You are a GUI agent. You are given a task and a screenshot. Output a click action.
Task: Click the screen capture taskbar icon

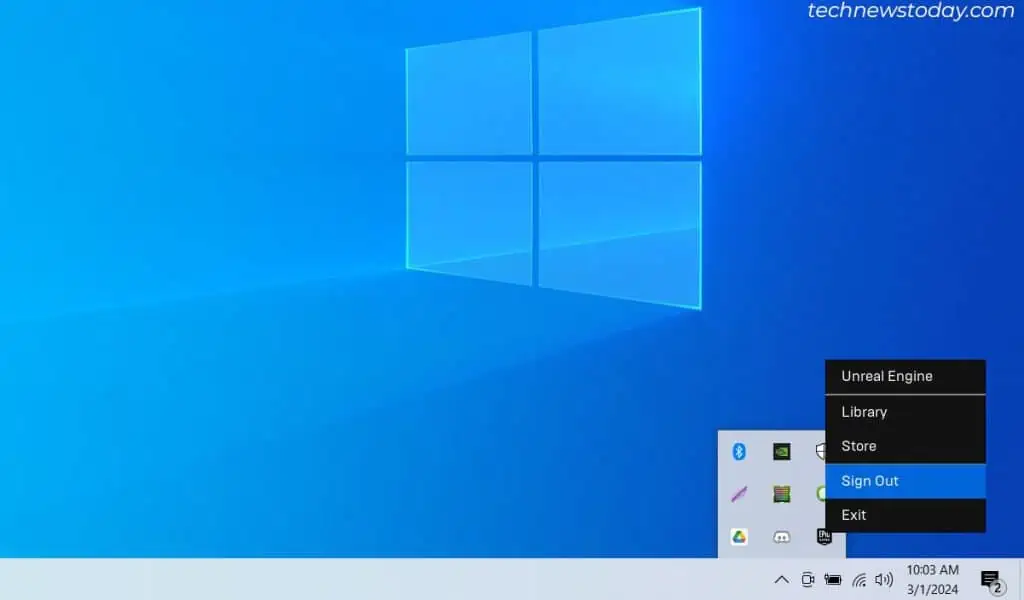pyautogui.click(x=807, y=579)
